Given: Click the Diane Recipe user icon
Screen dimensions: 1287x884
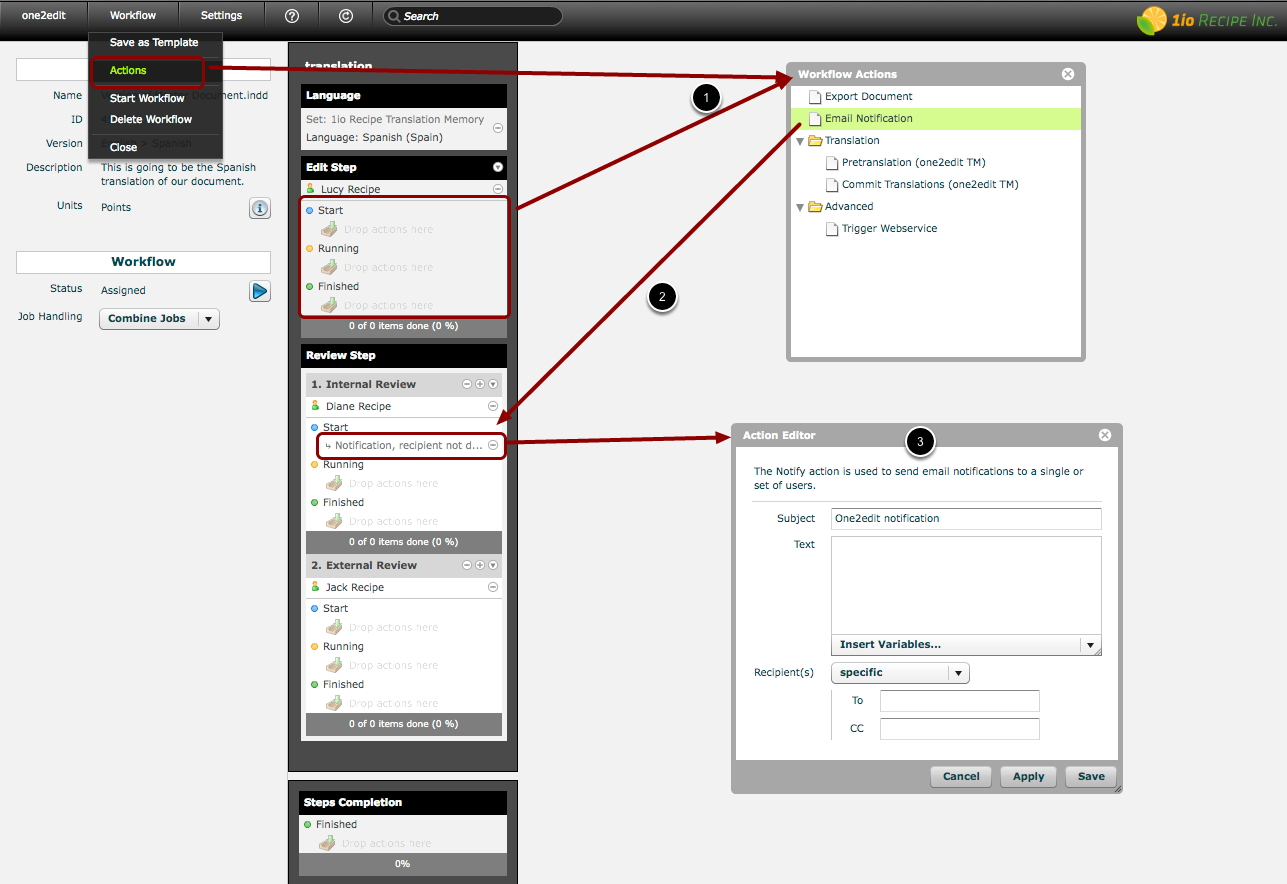Looking at the screenshot, I should click(315, 406).
